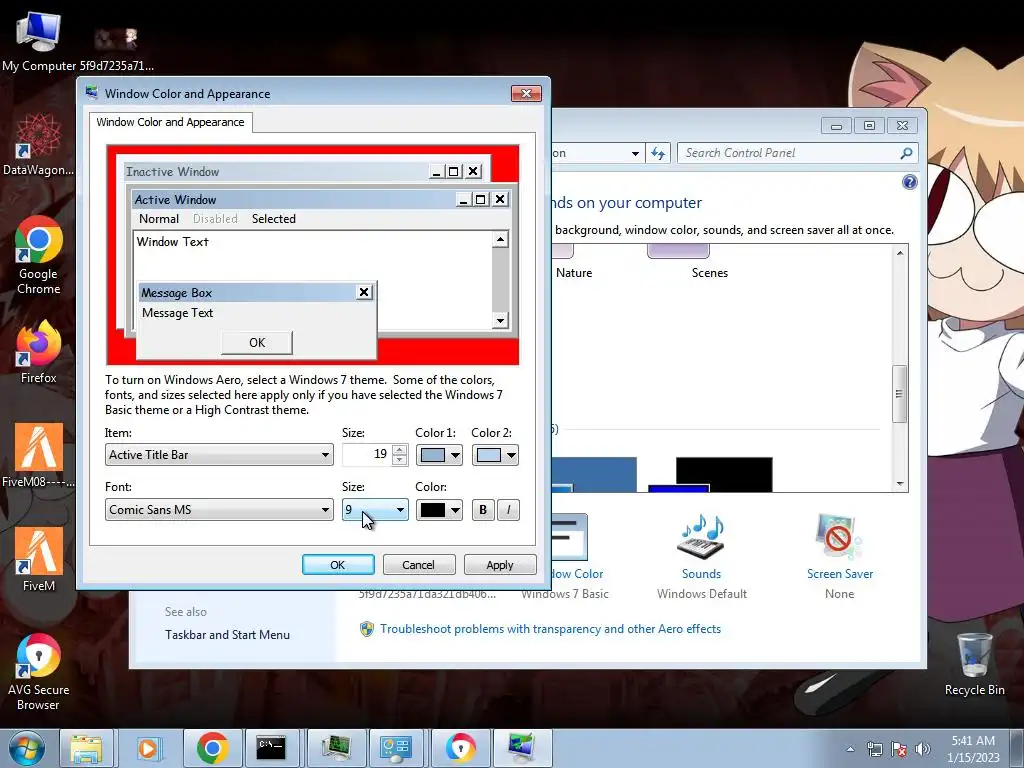The height and width of the screenshot is (768, 1024).
Task: Select the Window Color and Appearance tab
Action: tap(170, 122)
